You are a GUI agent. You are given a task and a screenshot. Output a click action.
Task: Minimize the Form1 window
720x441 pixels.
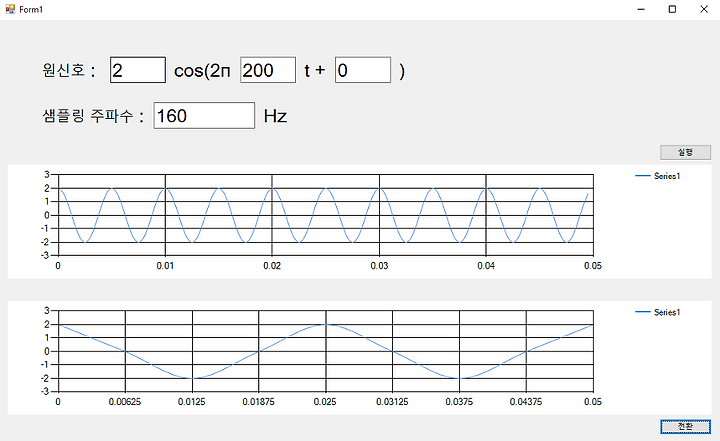(x=641, y=9)
